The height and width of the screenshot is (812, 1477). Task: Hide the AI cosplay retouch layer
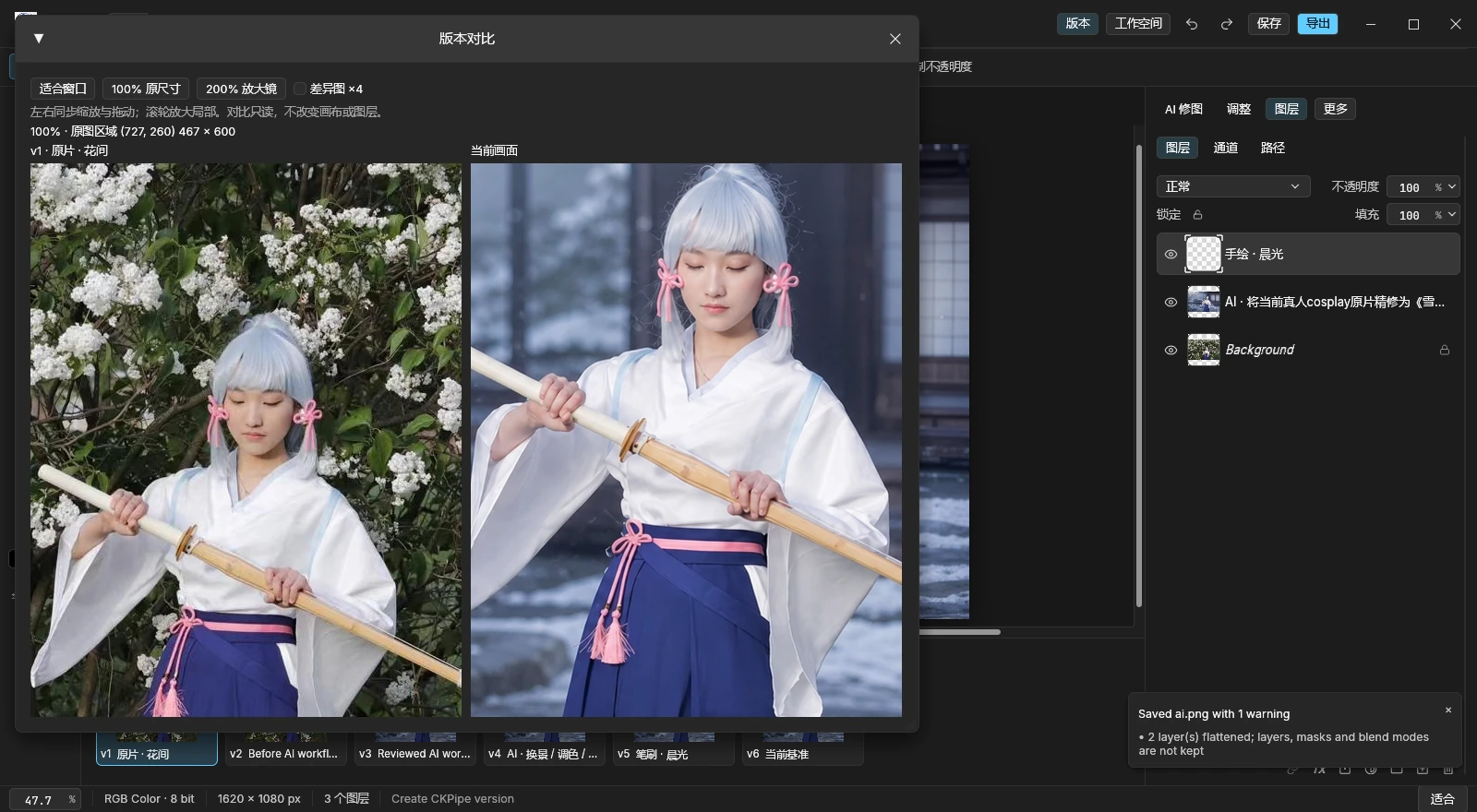click(x=1171, y=302)
